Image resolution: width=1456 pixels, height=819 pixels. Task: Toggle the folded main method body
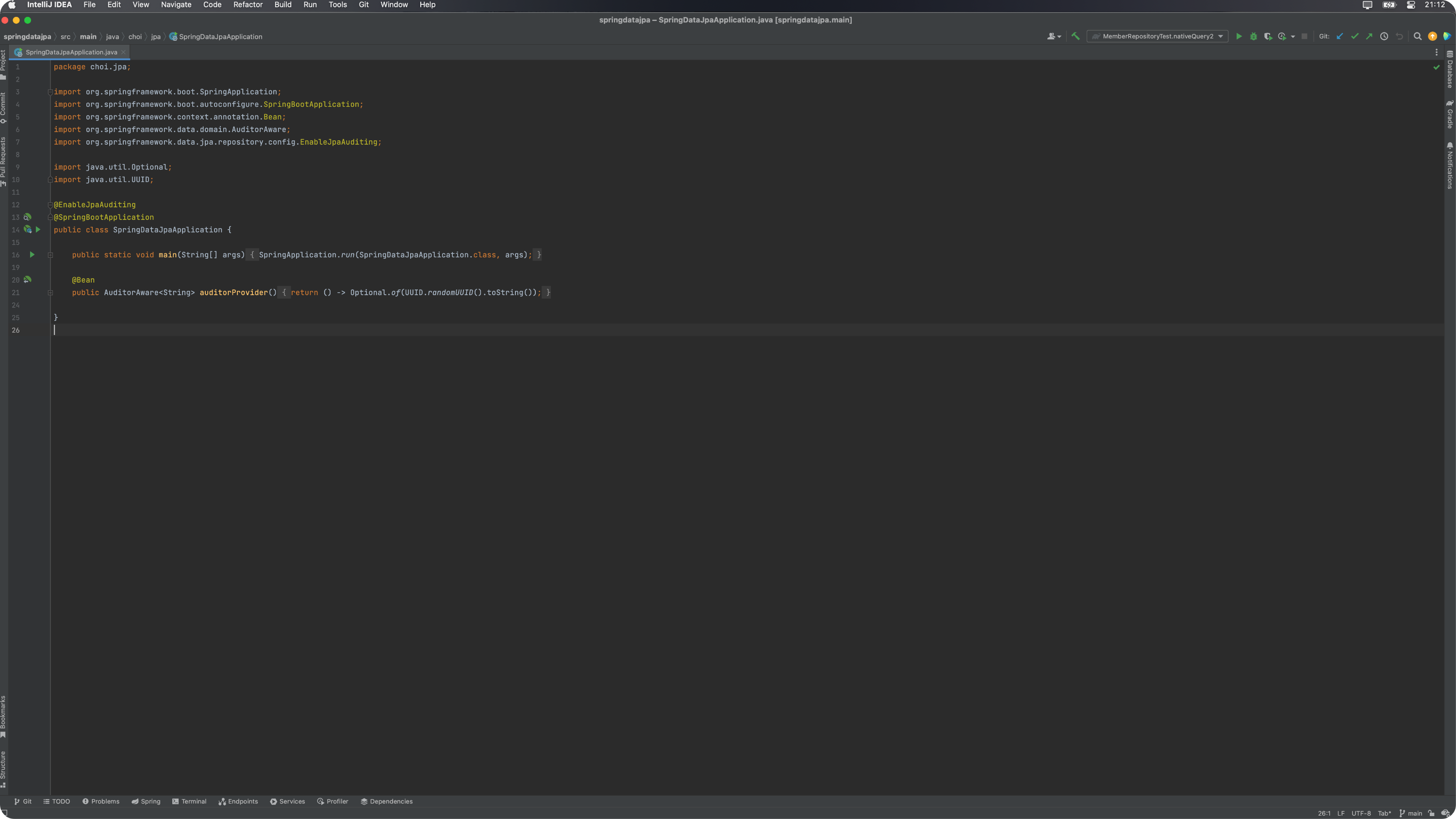click(50, 255)
